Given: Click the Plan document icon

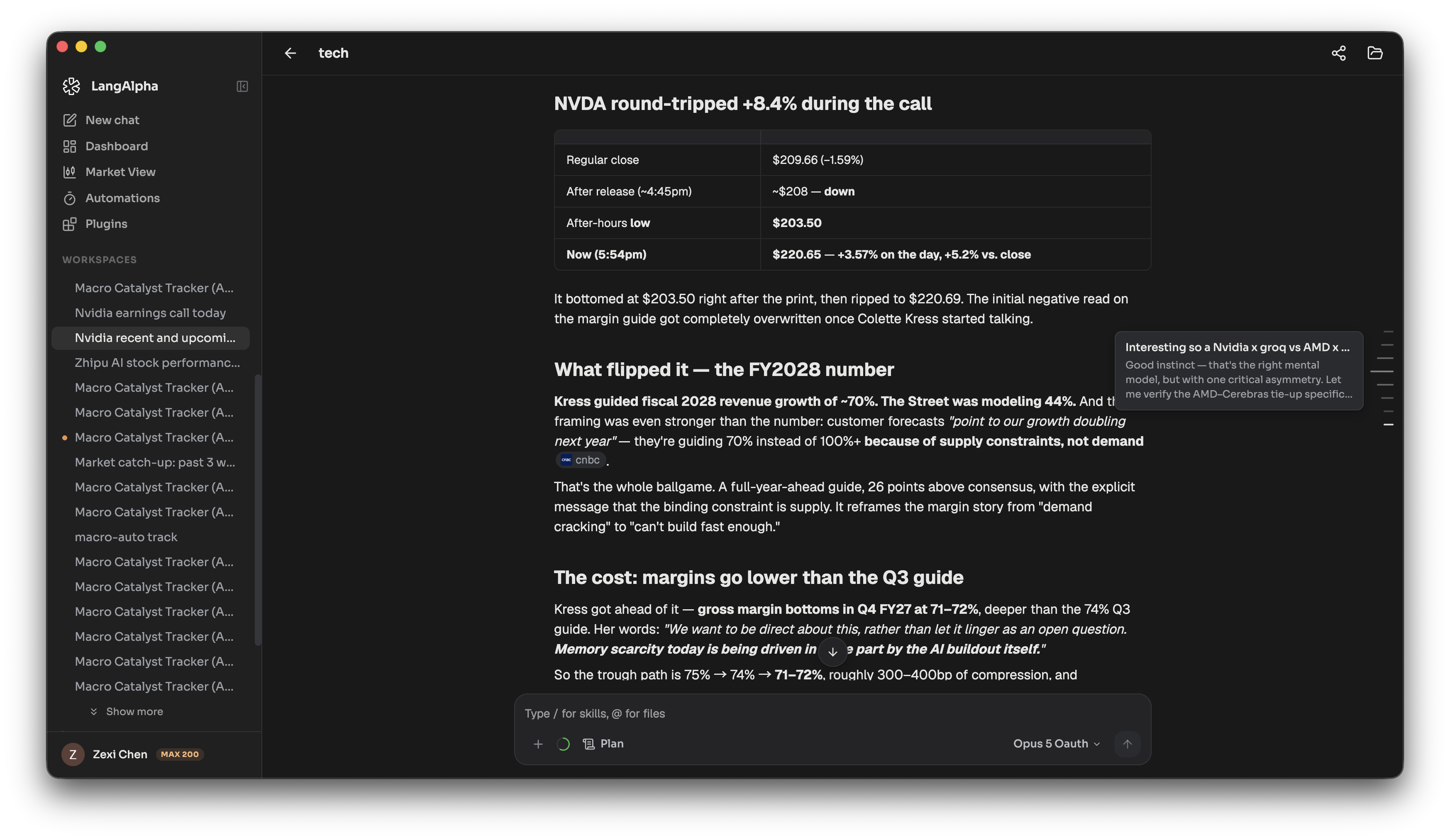Looking at the screenshot, I should (588, 744).
